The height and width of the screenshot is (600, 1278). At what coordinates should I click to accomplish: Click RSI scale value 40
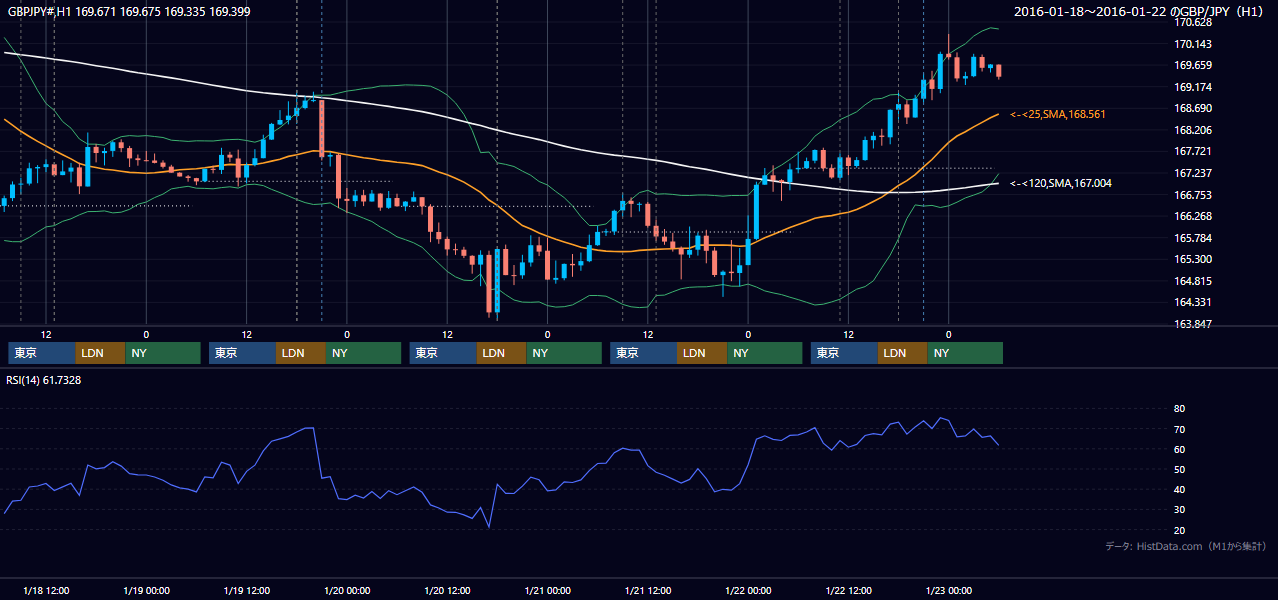point(1180,489)
